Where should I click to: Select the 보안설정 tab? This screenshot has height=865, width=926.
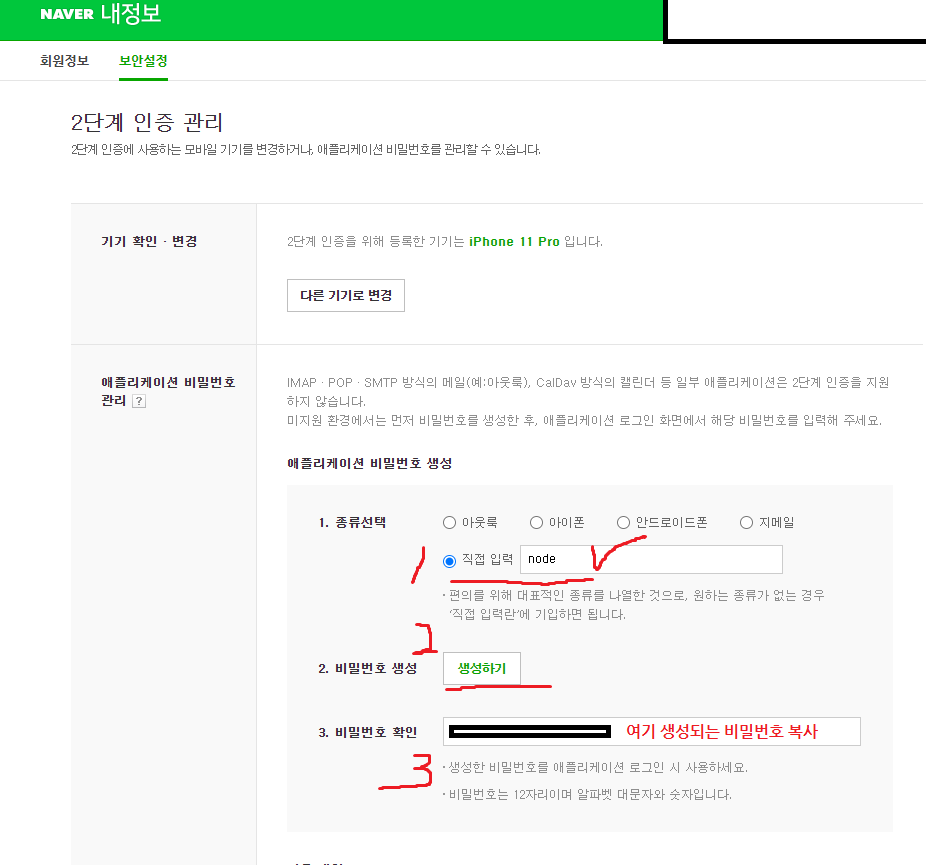(144, 61)
